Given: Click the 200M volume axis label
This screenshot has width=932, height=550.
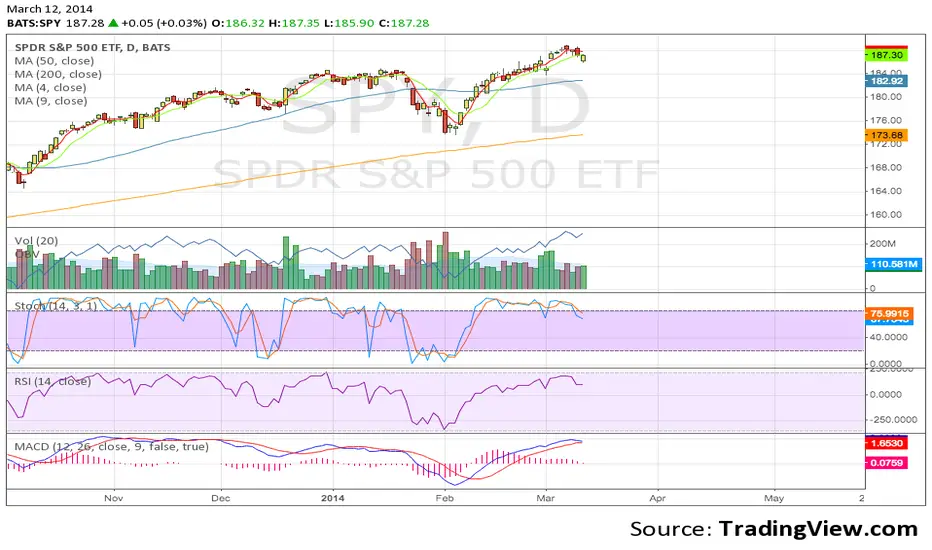Looking at the screenshot, I should (x=882, y=243).
